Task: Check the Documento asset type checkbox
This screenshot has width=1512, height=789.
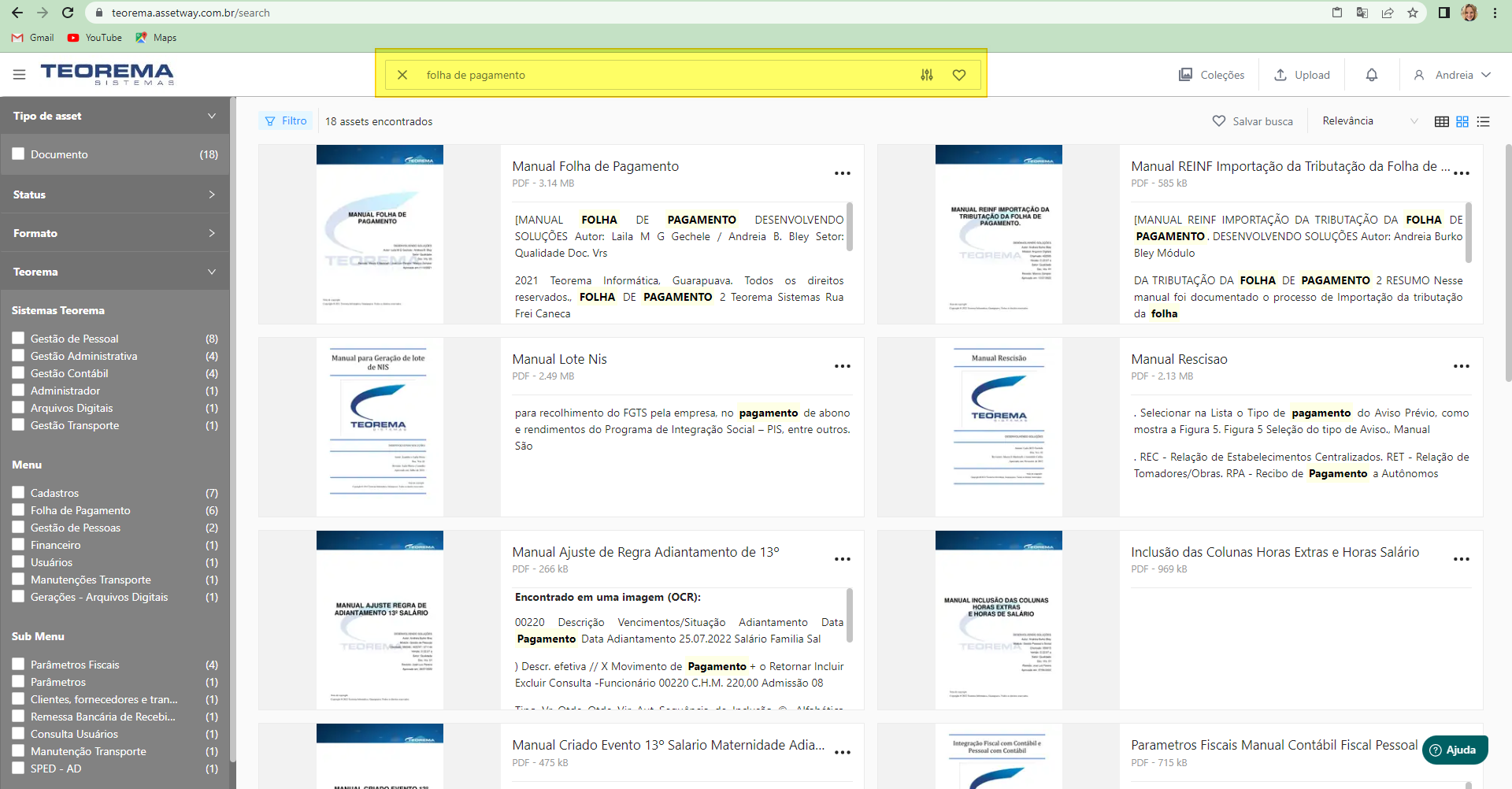Action: 18,154
